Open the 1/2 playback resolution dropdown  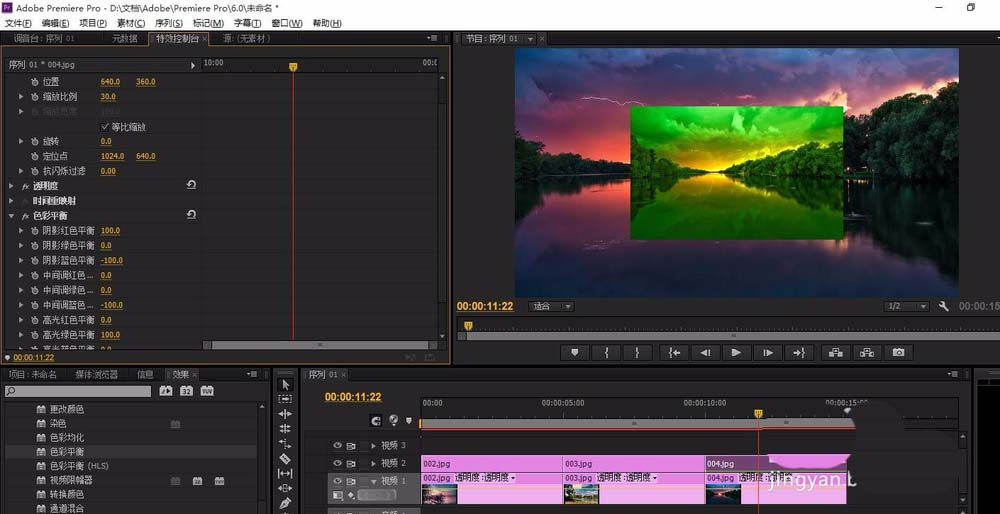pos(906,306)
